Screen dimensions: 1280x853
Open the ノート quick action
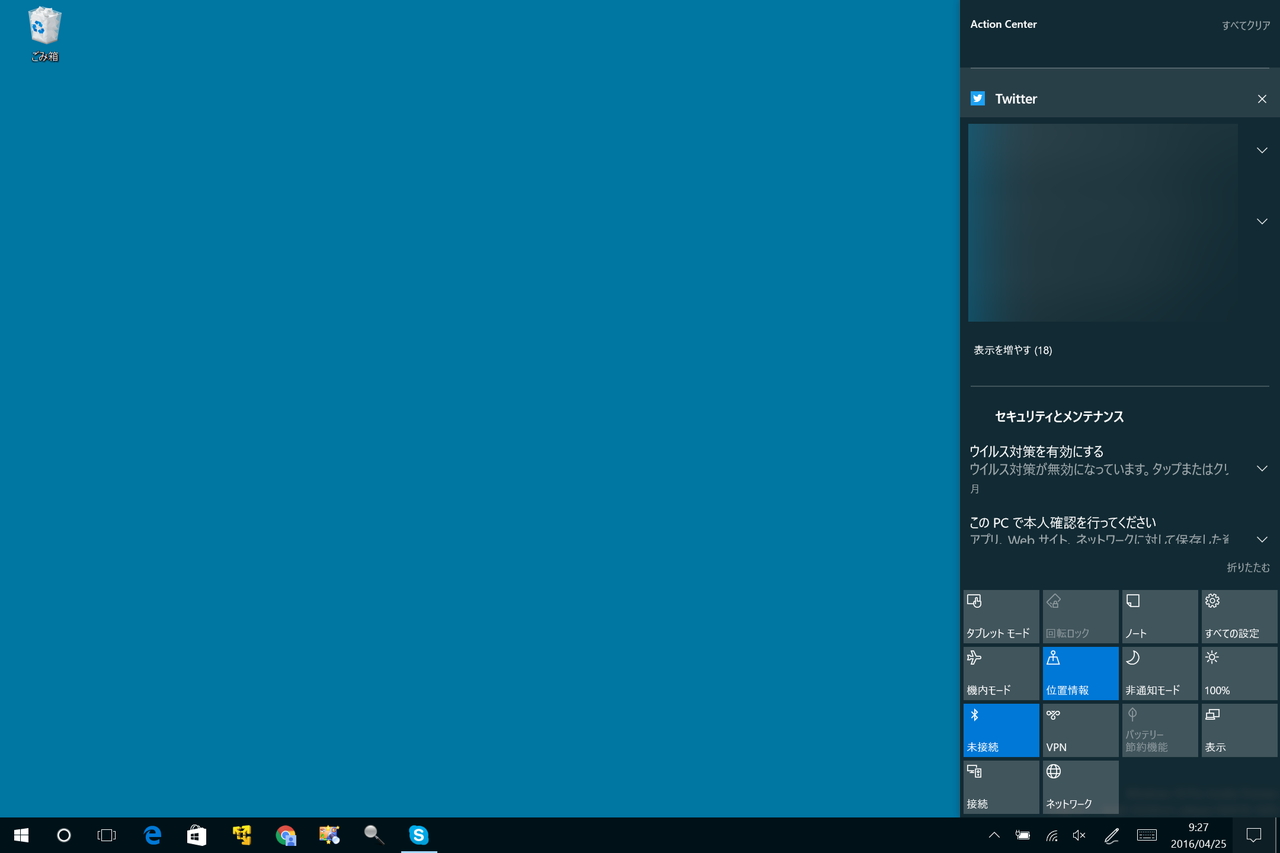[1160, 617]
